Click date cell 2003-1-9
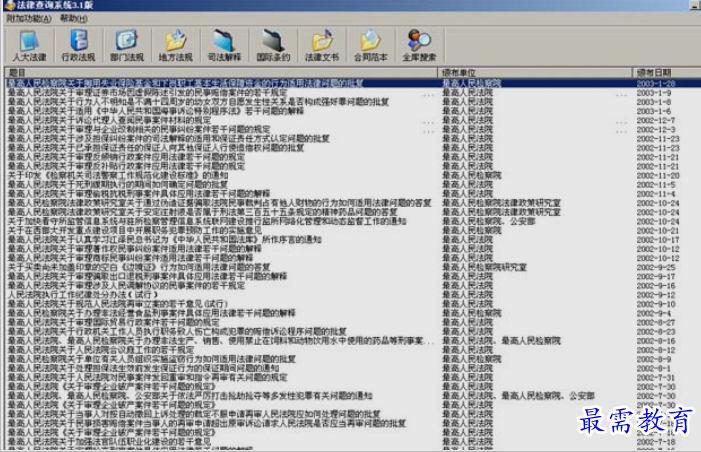701x452 pixels. pyautogui.click(x=654, y=93)
